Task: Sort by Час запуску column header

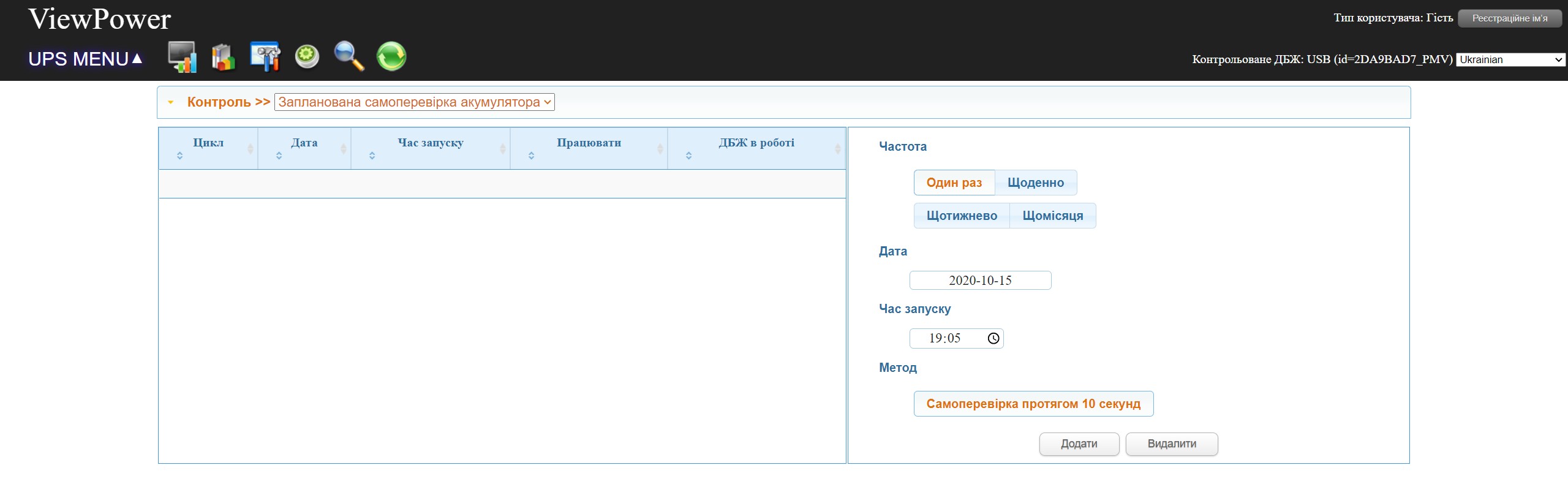Action: [431, 143]
